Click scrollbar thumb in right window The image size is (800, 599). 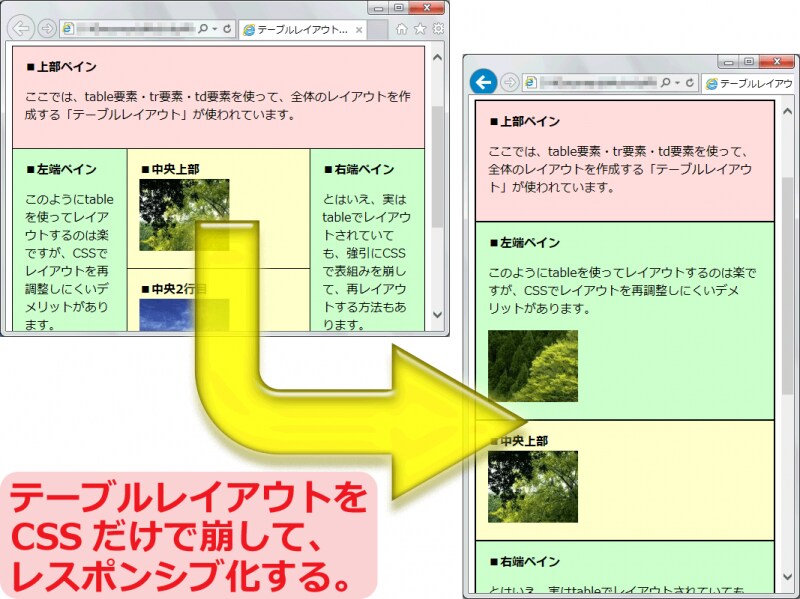pyautogui.click(x=788, y=286)
